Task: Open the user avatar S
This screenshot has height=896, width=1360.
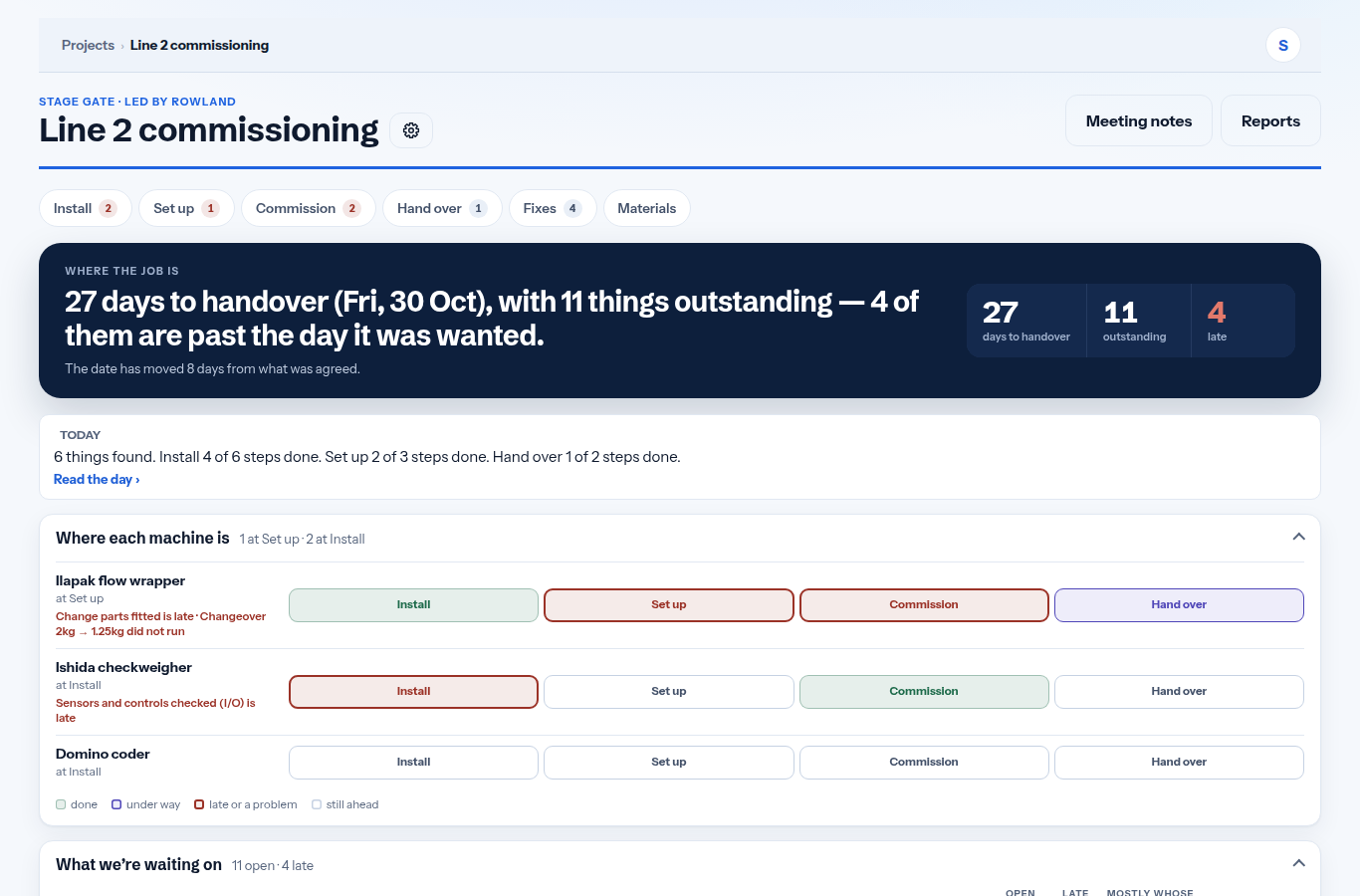Action: click(x=1283, y=45)
